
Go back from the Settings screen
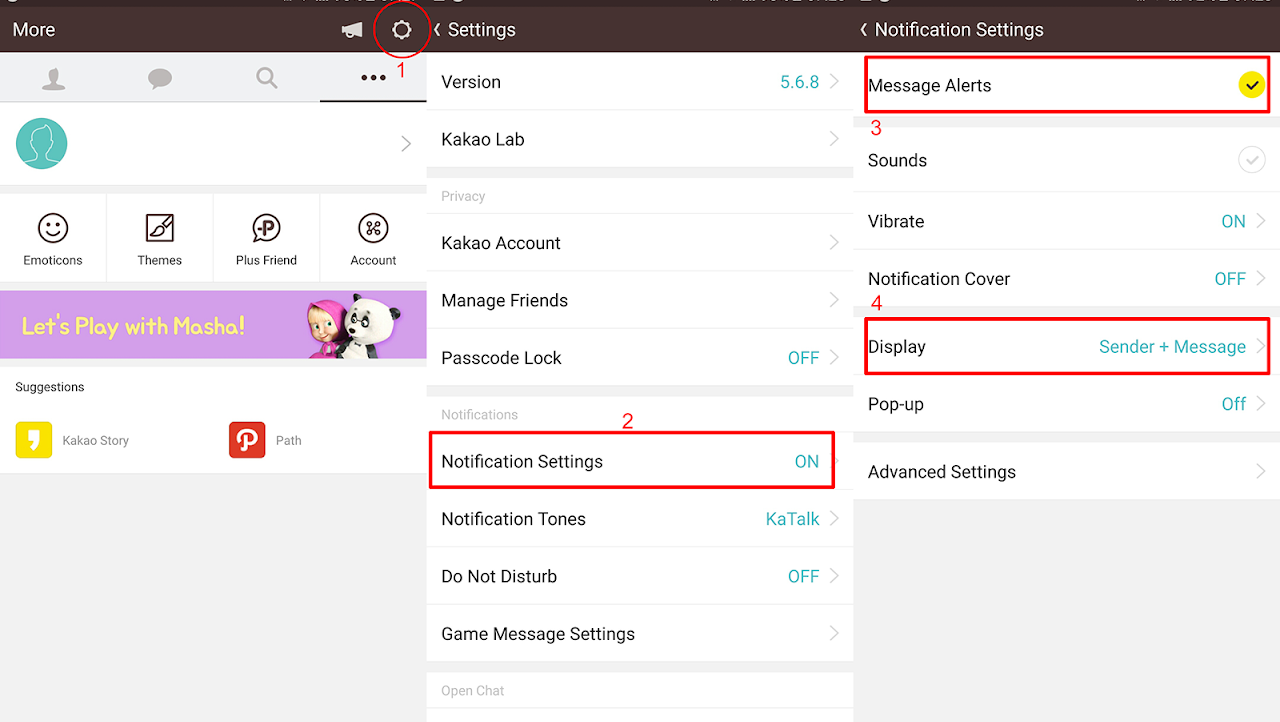click(438, 30)
